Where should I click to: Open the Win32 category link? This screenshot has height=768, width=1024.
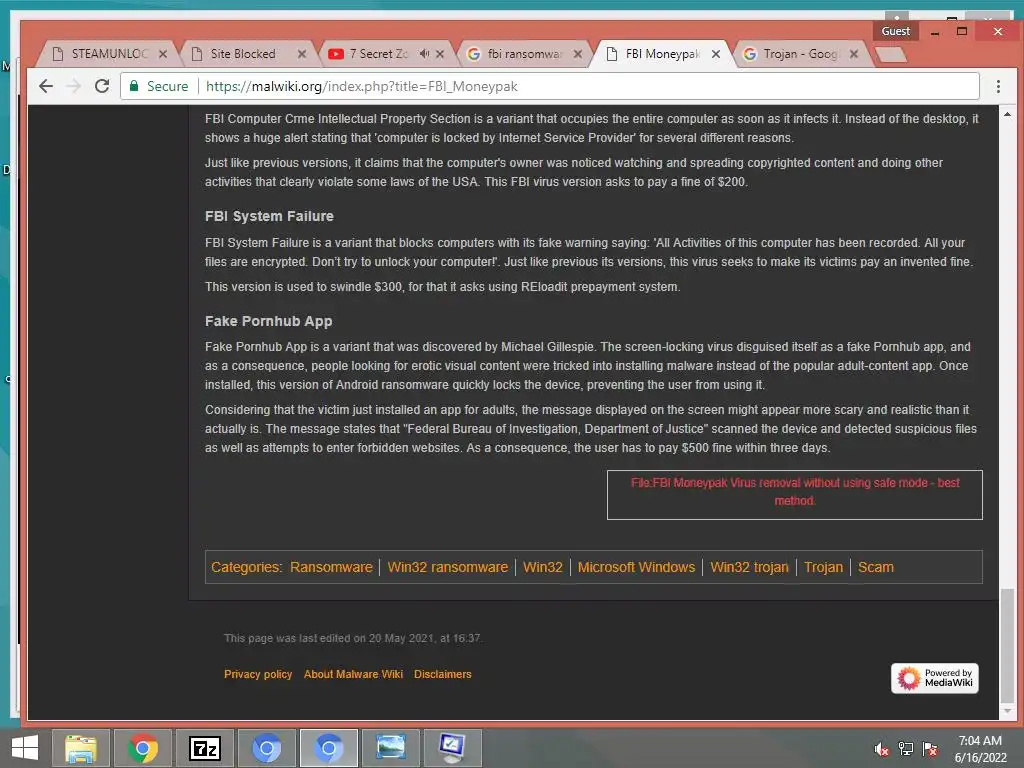coord(543,567)
